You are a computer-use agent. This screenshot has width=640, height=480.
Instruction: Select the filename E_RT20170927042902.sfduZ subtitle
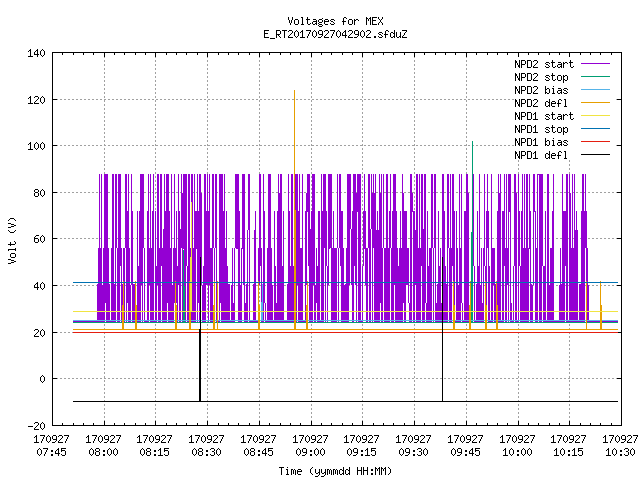coord(335,34)
